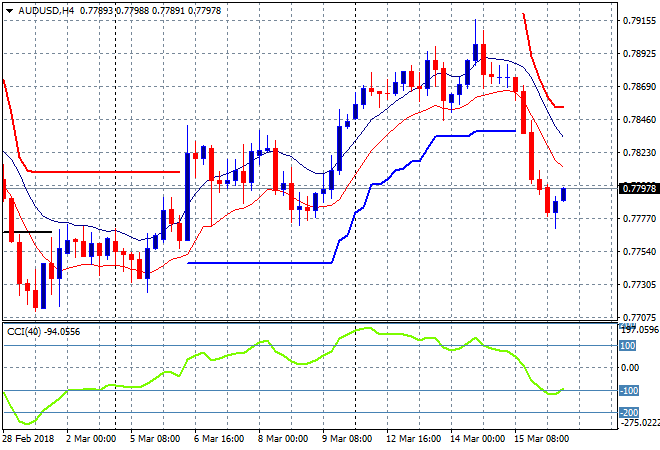Click the 14 Mar 00:00 time label
Viewport: 660px width, 450px height.
(477, 439)
